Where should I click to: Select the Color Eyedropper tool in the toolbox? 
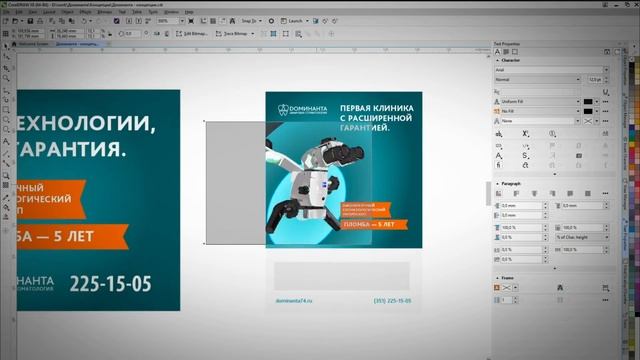tap(6, 198)
